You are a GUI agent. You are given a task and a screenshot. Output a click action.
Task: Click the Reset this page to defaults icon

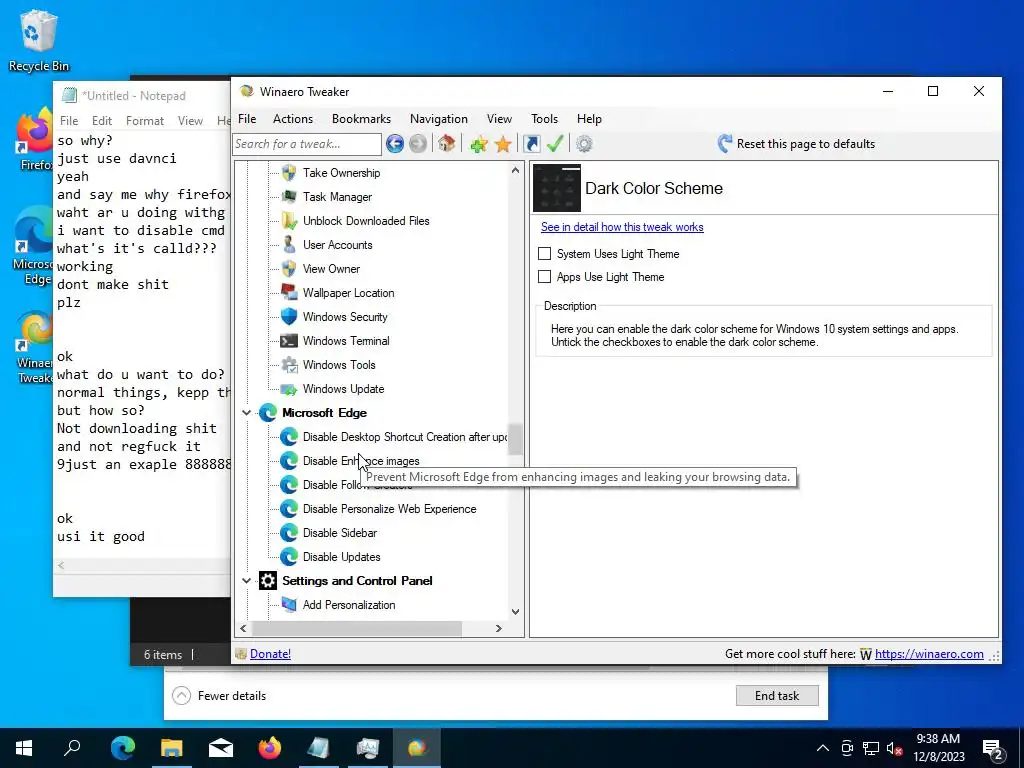[x=724, y=144]
